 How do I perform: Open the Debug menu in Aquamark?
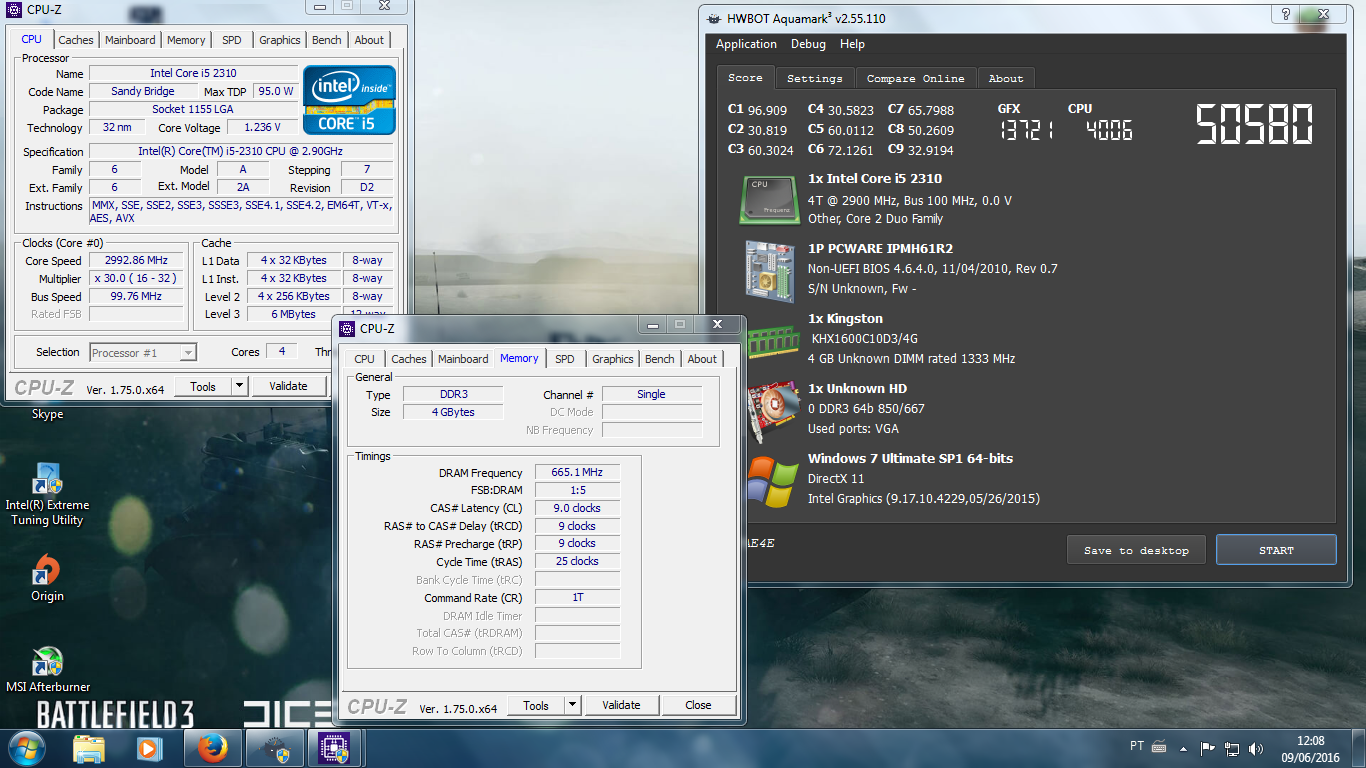click(x=808, y=44)
